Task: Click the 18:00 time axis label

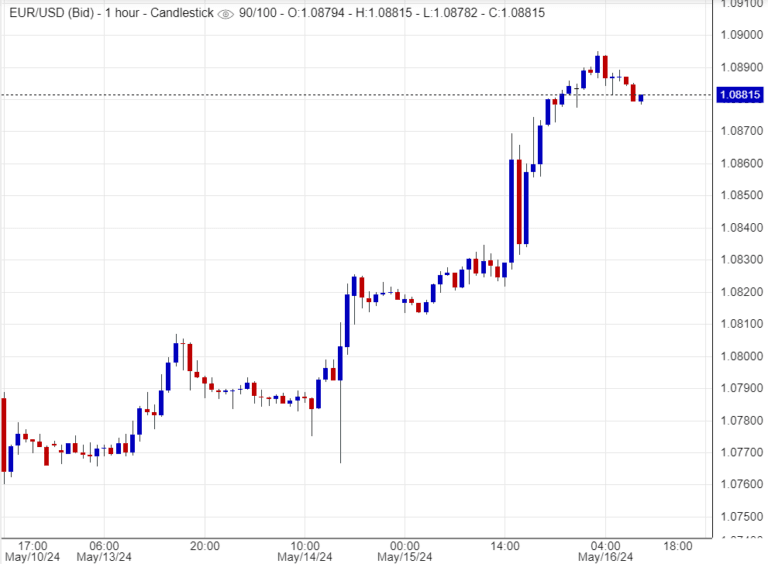Action: 678,546
